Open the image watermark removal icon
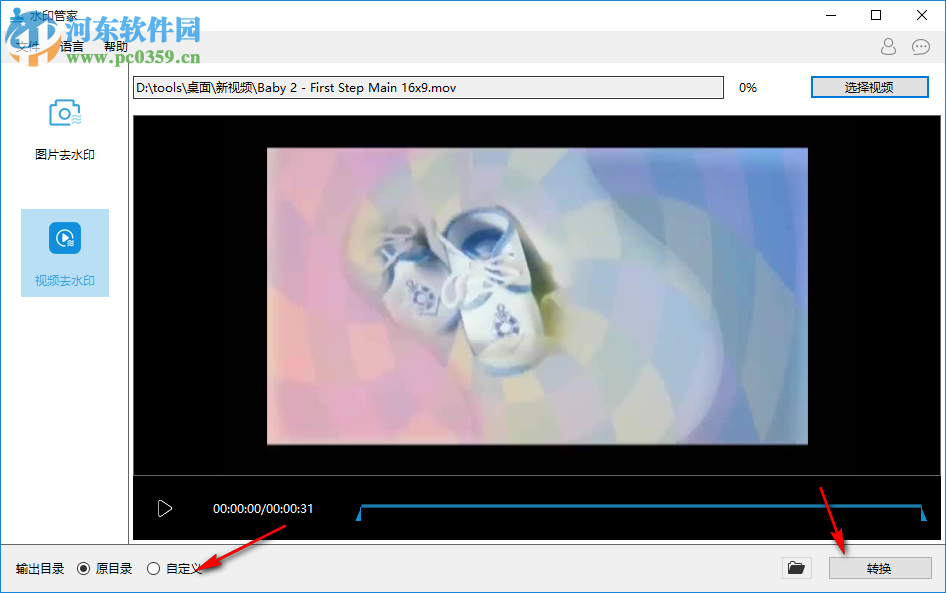 pos(65,113)
